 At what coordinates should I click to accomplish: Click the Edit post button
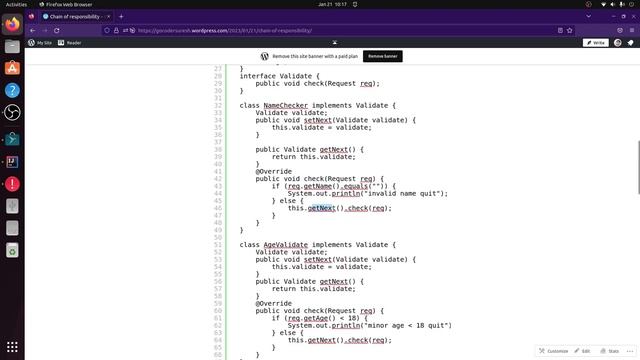(x=582, y=351)
